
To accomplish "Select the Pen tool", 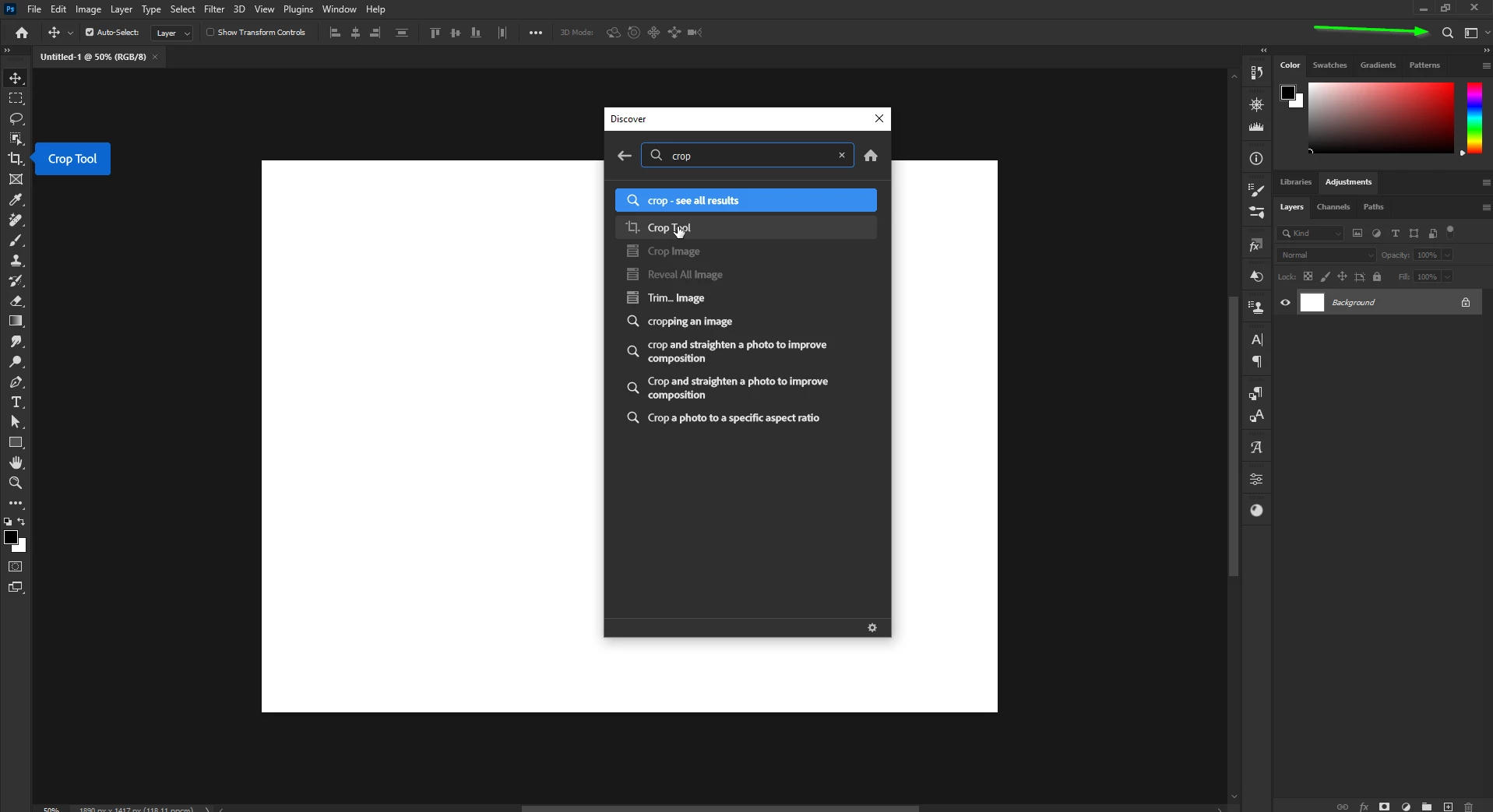I will point(16,381).
